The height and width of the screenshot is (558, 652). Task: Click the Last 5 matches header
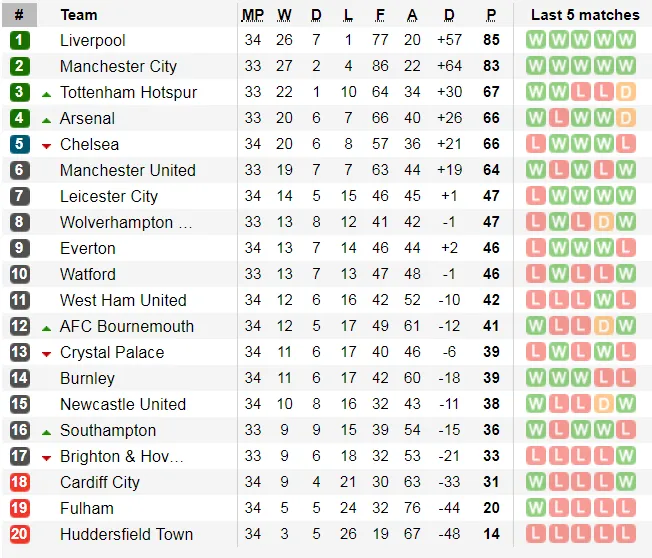click(x=584, y=15)
